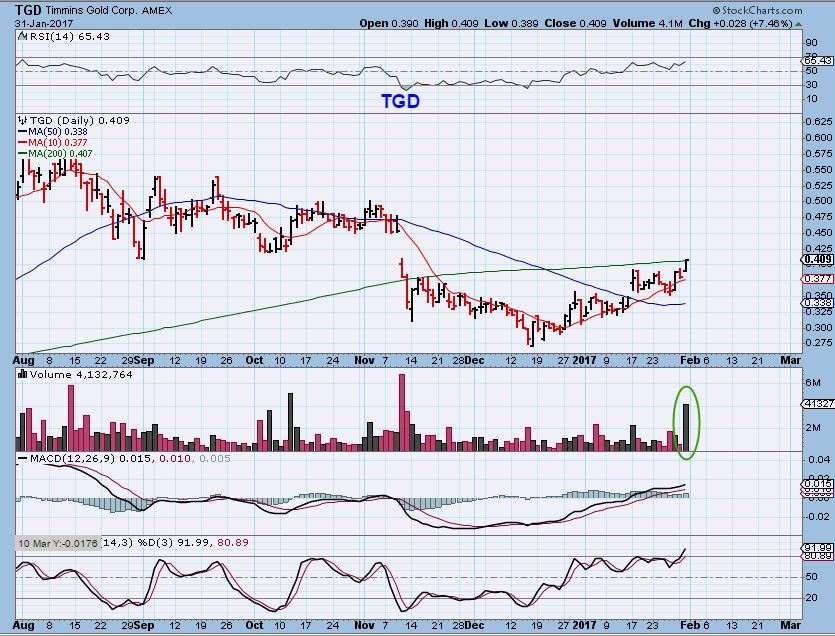Click the MA(50) 0.338 legend entry
The width and height of the screenshot is (835, 636).
tap(58, 132)
